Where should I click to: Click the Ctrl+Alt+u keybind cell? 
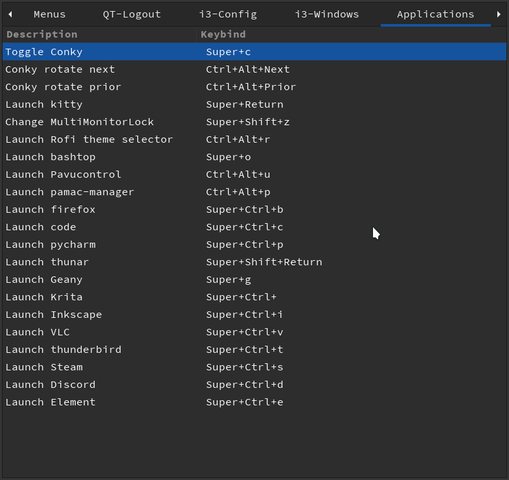coord(238,174)
